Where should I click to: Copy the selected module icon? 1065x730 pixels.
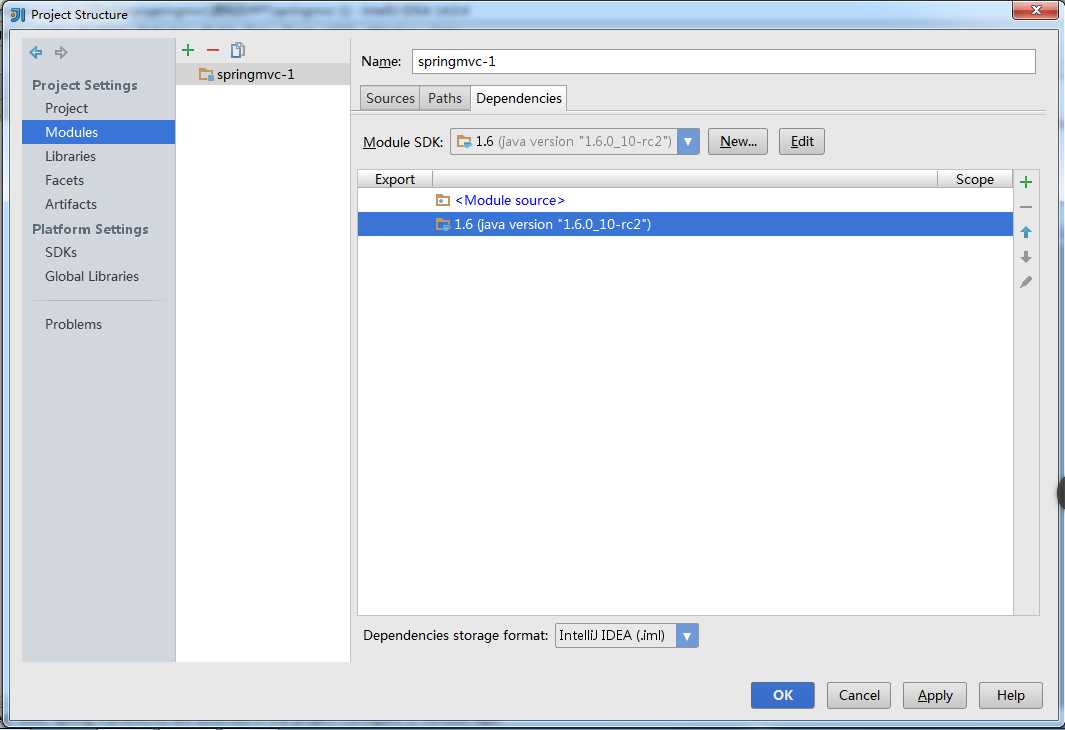[x=238, y=50]
